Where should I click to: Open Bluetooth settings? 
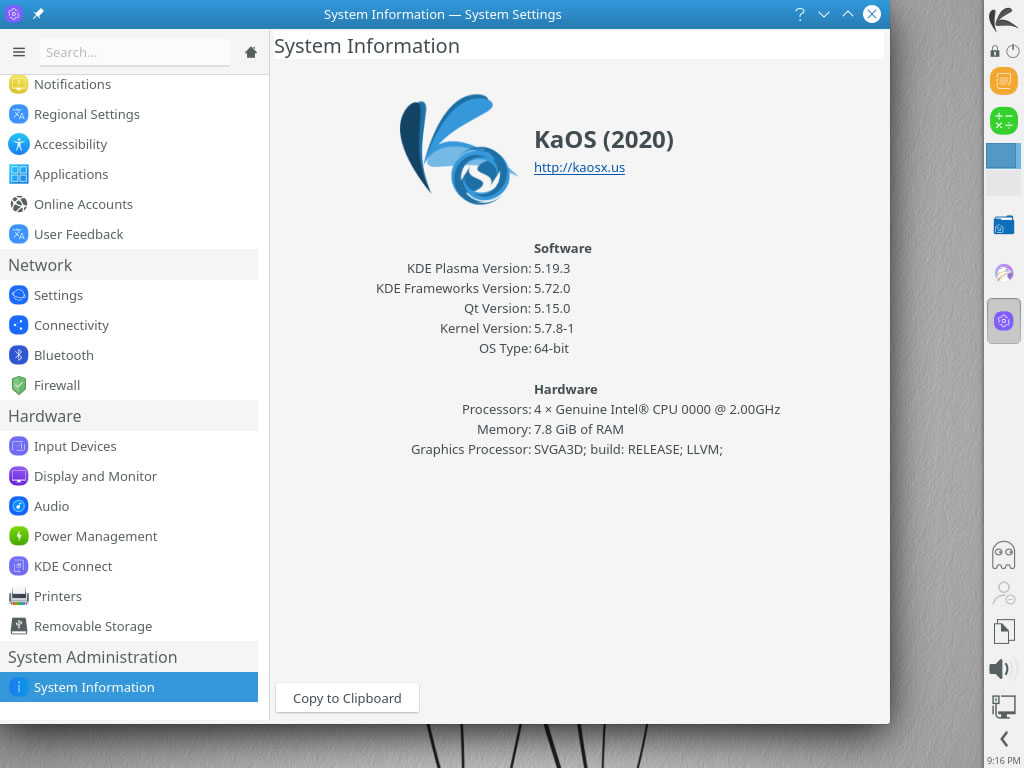tap(129, 355)
